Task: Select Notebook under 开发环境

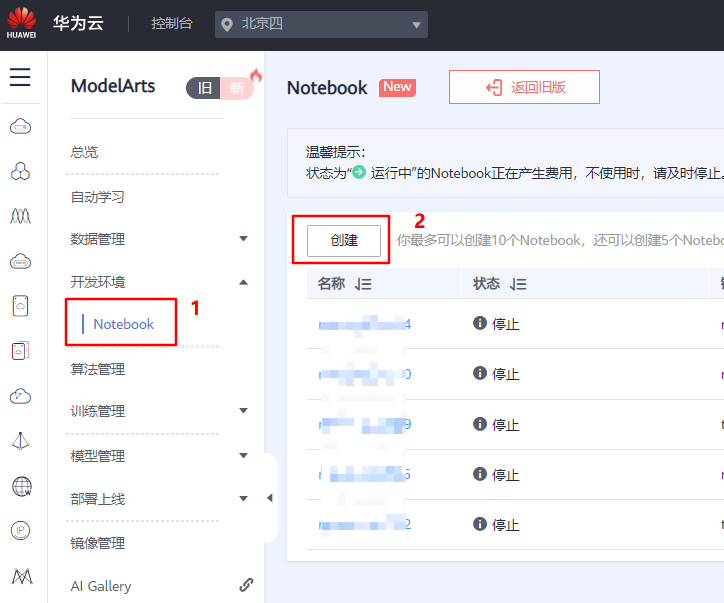Action: (123, 324)
